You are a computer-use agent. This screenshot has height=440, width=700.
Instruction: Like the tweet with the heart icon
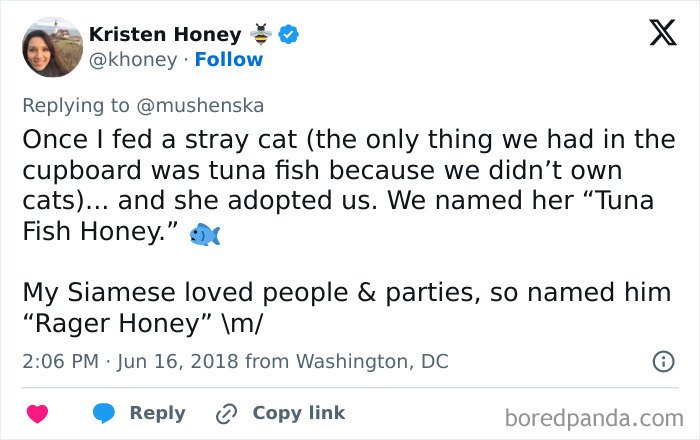[x=37, y=414]
